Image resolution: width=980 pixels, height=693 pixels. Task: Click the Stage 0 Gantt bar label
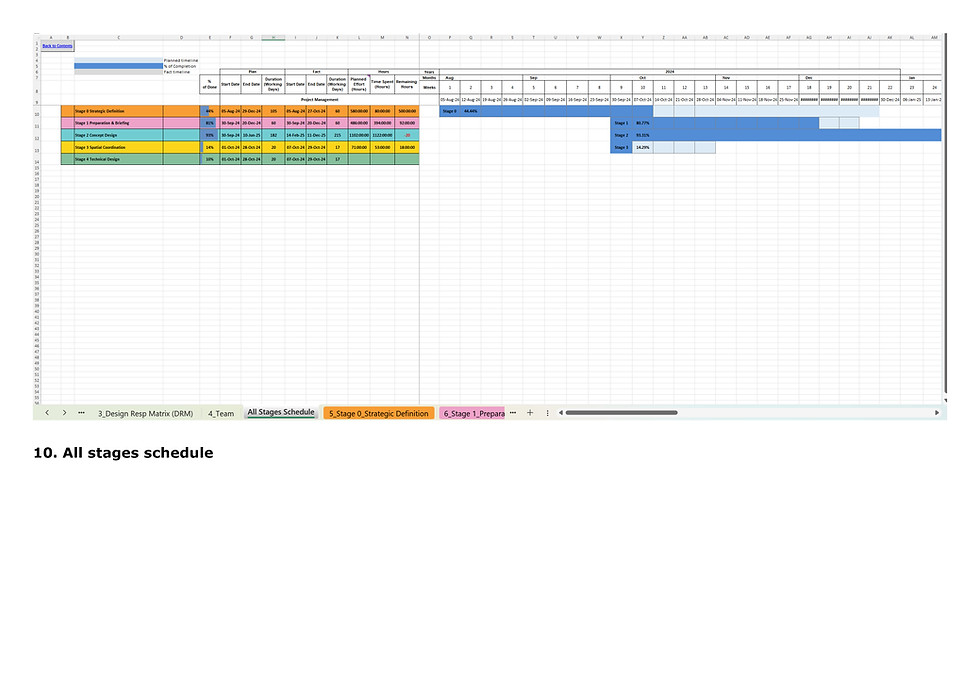click(449, 111)
